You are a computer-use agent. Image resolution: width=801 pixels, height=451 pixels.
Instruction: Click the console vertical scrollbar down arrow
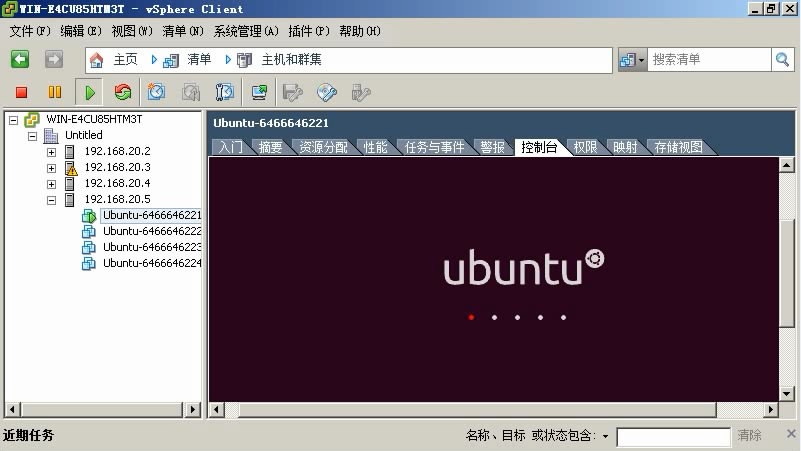click(x=787, y=394)
